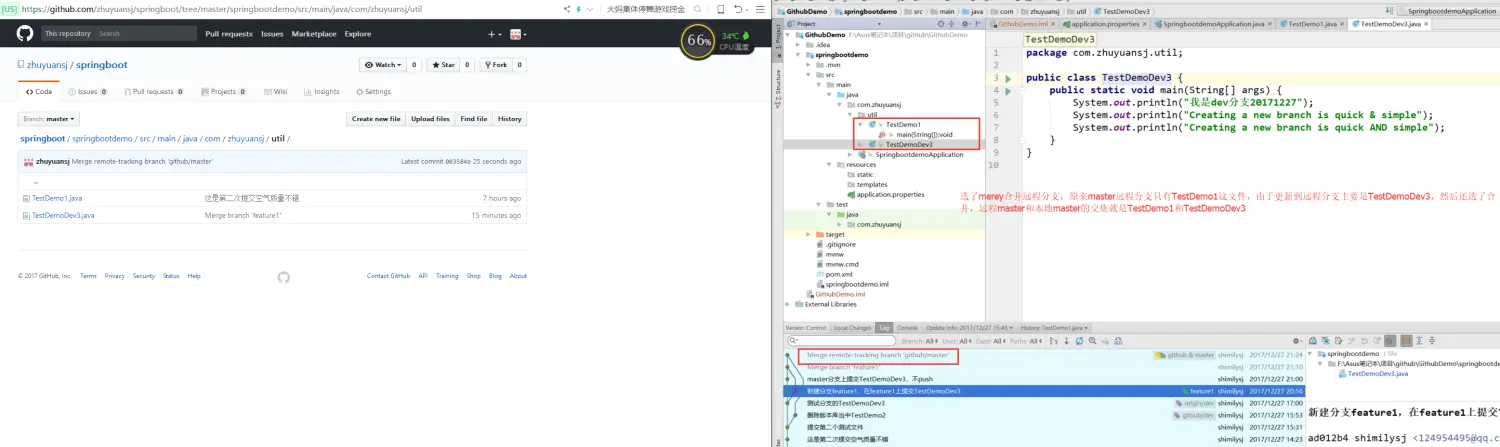Open Pull requests in GitHub top navigation
The width and height of the screenshot is (1500, 447).
tap(229, 34)
